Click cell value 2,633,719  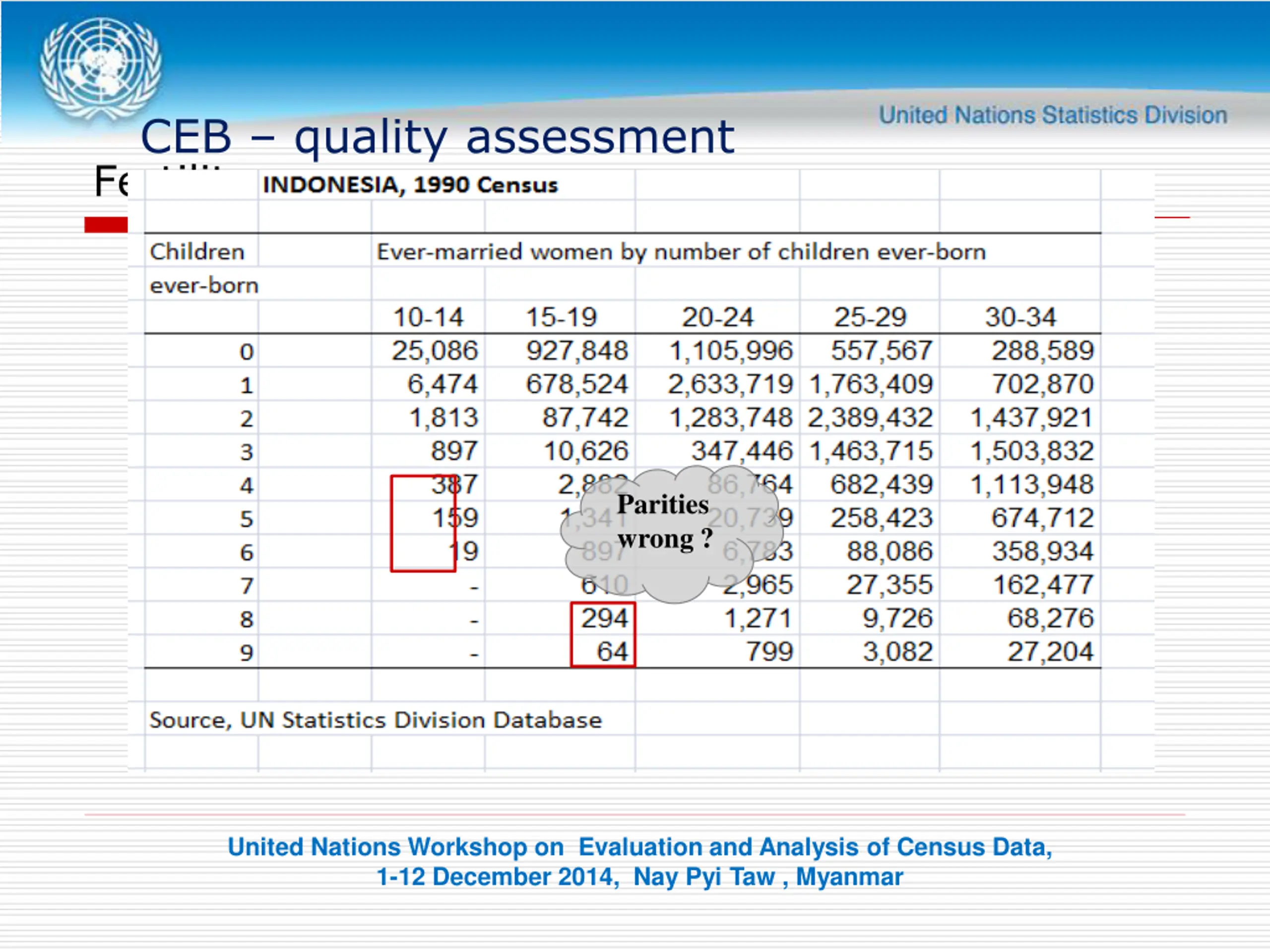coord(730,384)
